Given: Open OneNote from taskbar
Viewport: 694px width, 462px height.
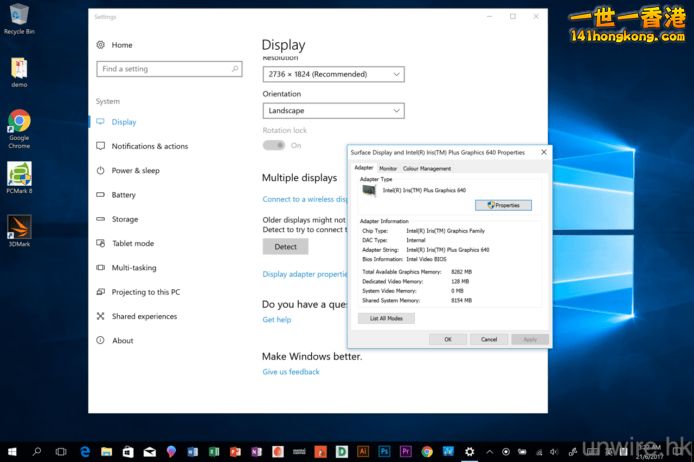Looking at the screenshot, I should [x=256, y=451].
